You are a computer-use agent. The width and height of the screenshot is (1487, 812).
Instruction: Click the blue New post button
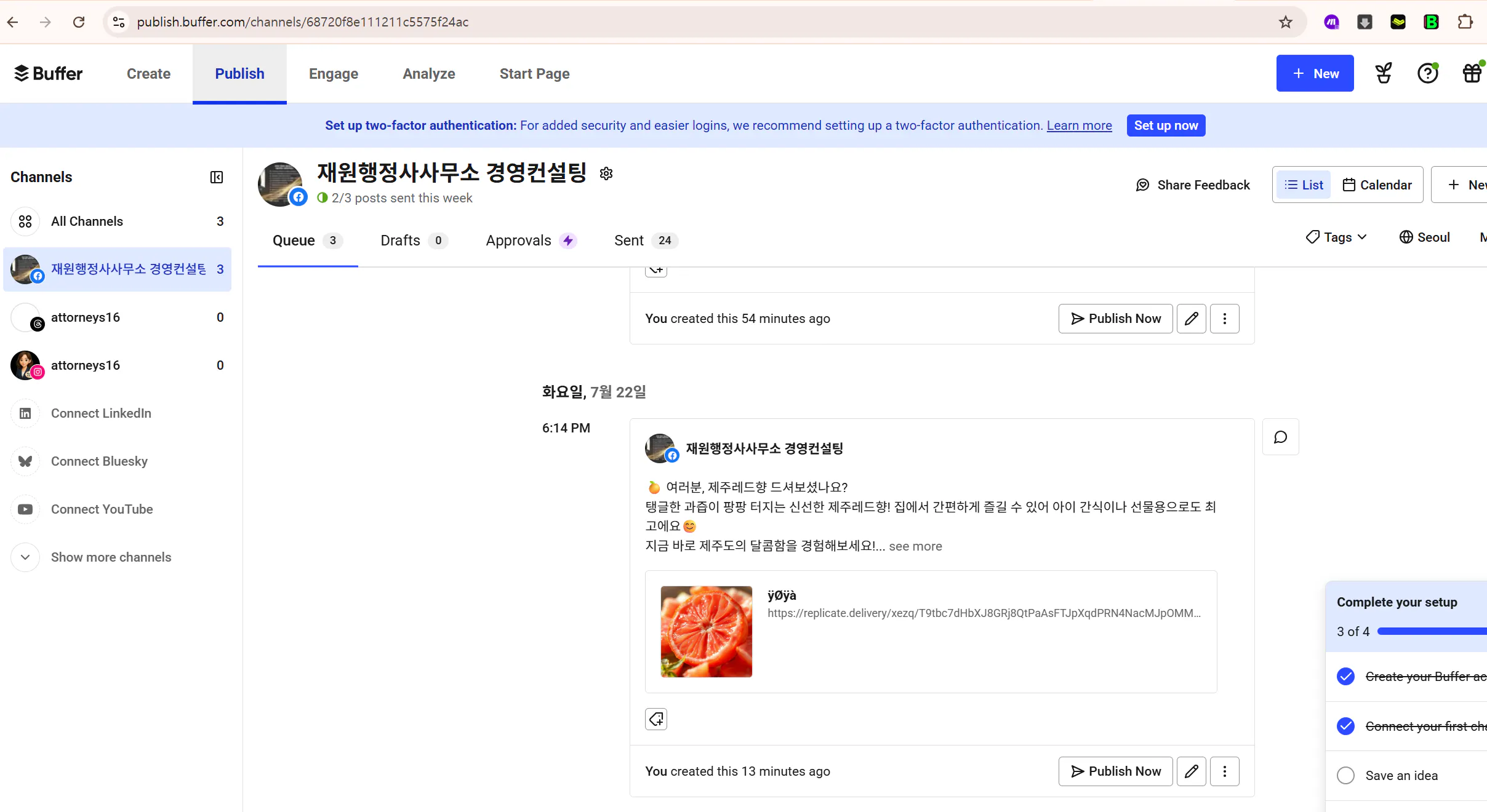point(1315,73)
